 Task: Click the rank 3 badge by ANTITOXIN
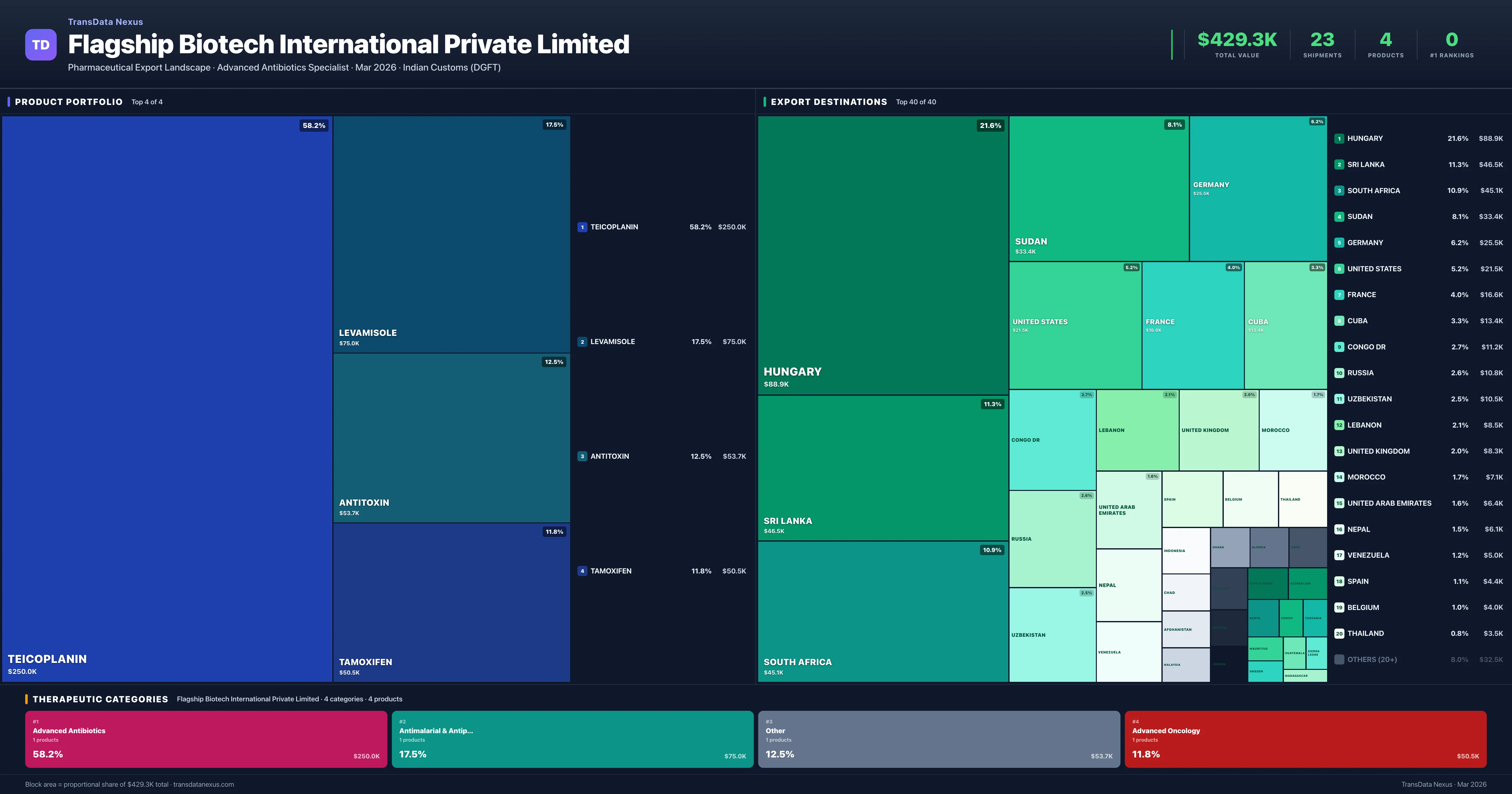tap(582, 456)
